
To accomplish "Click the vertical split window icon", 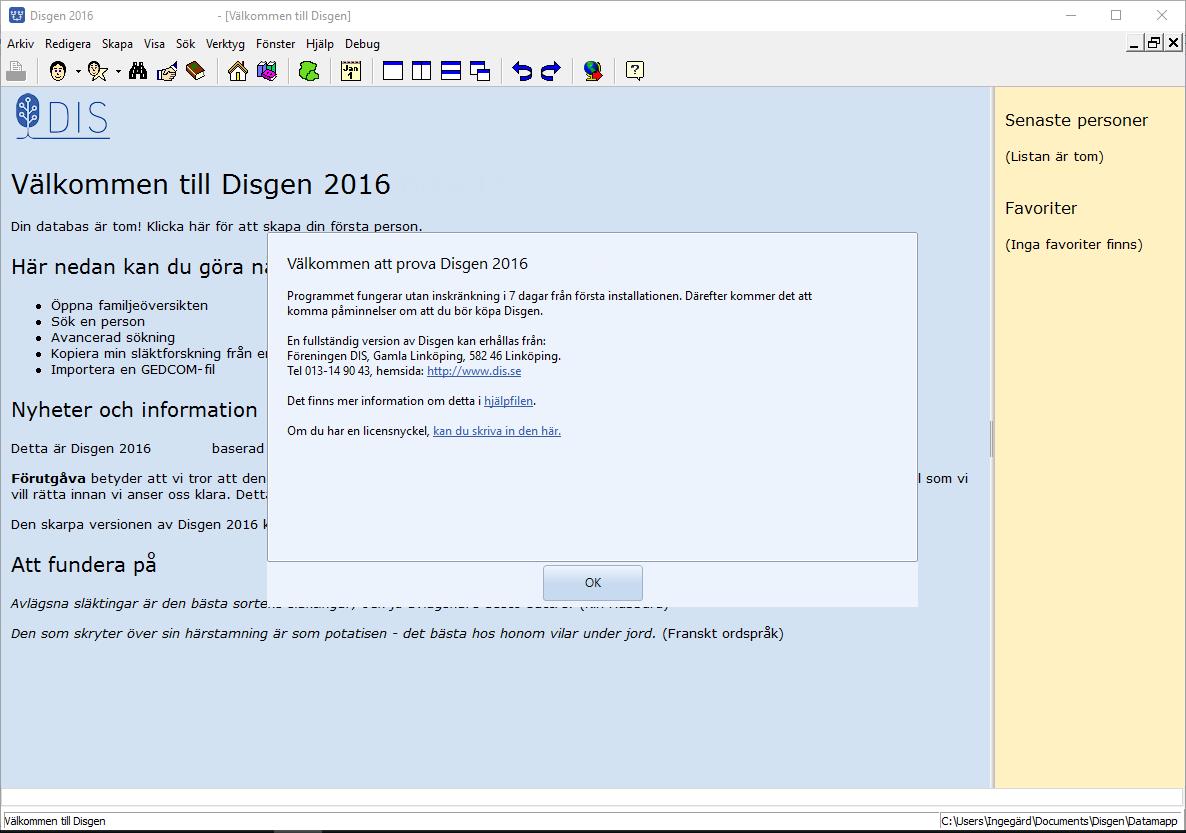I will pos(421,71).
